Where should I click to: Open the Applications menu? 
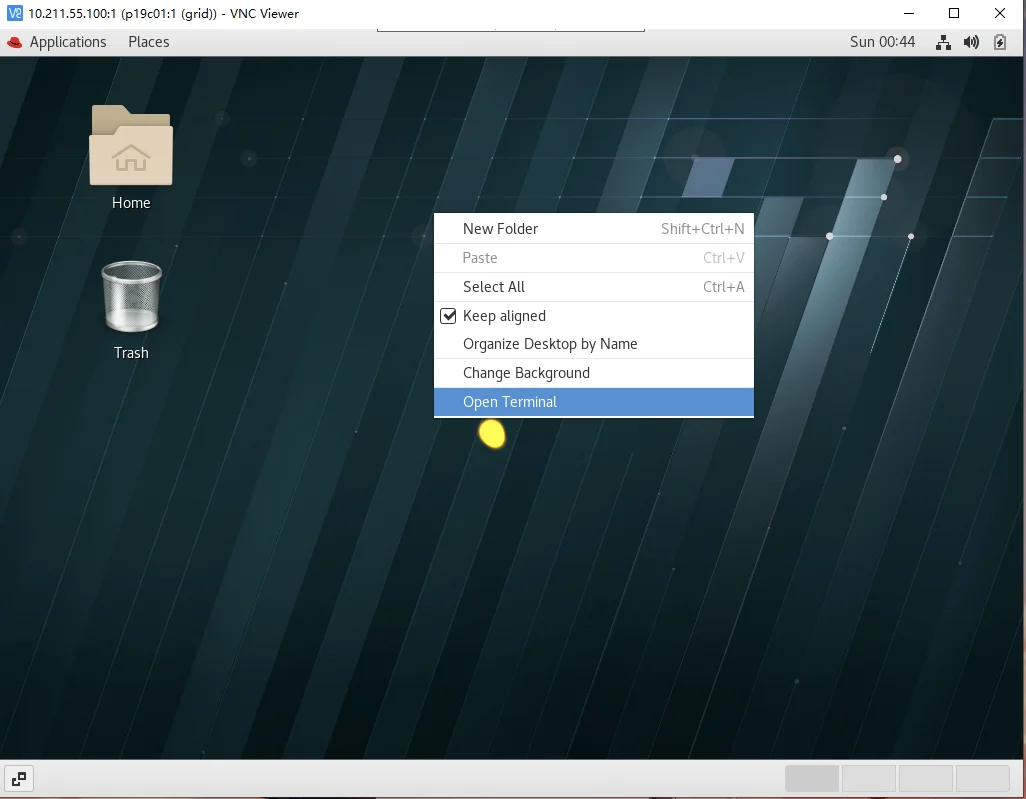tap(68, 42)
